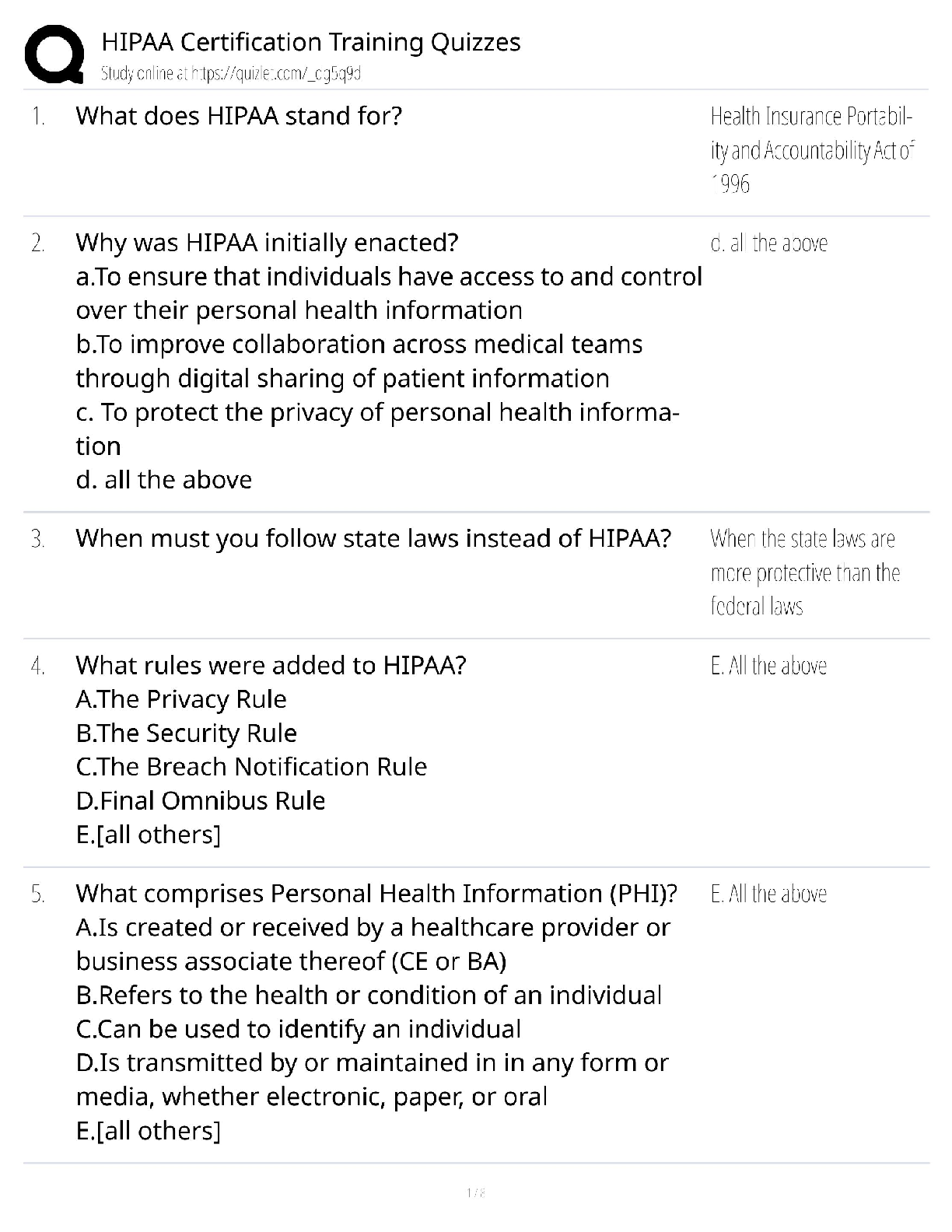Click the Personal Health Information (PHI) question
Image resolution: width=952 pixels, height=1232 pixels.
point(376,894)
